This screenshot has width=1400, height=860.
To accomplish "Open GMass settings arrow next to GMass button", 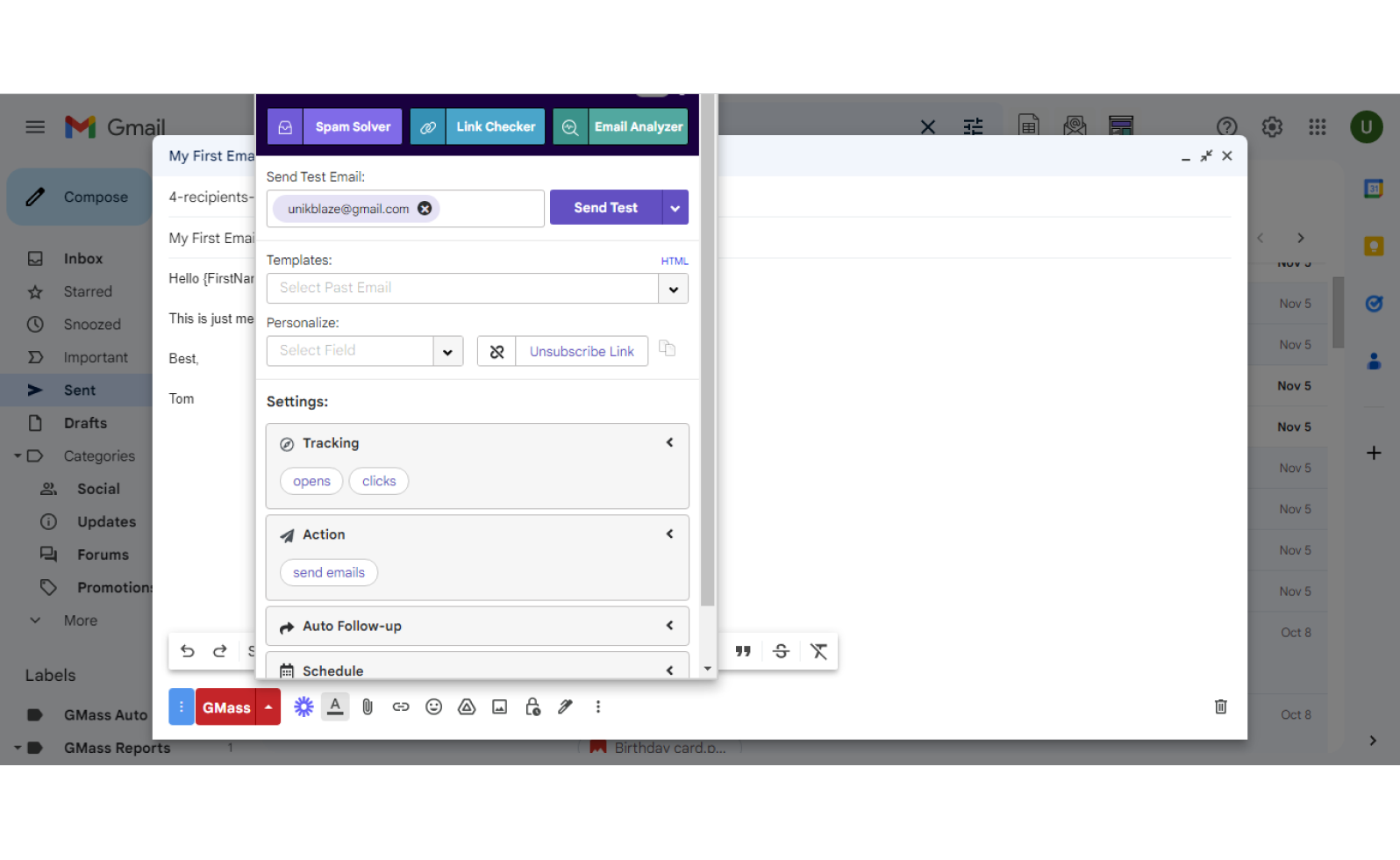I will [x=268, y=707].
